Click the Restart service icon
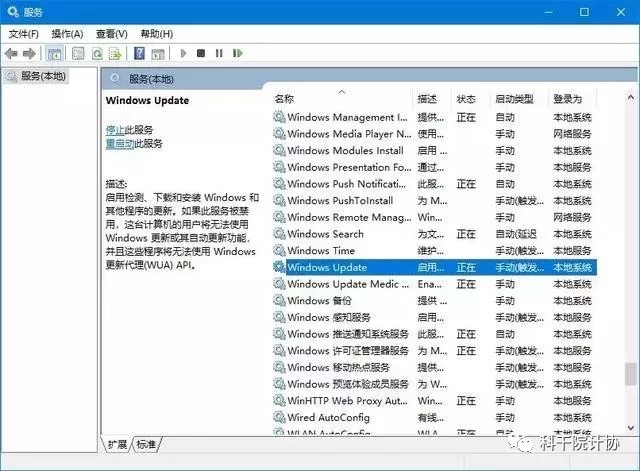This screenshot has height=471, width=640. pos(238,53)
